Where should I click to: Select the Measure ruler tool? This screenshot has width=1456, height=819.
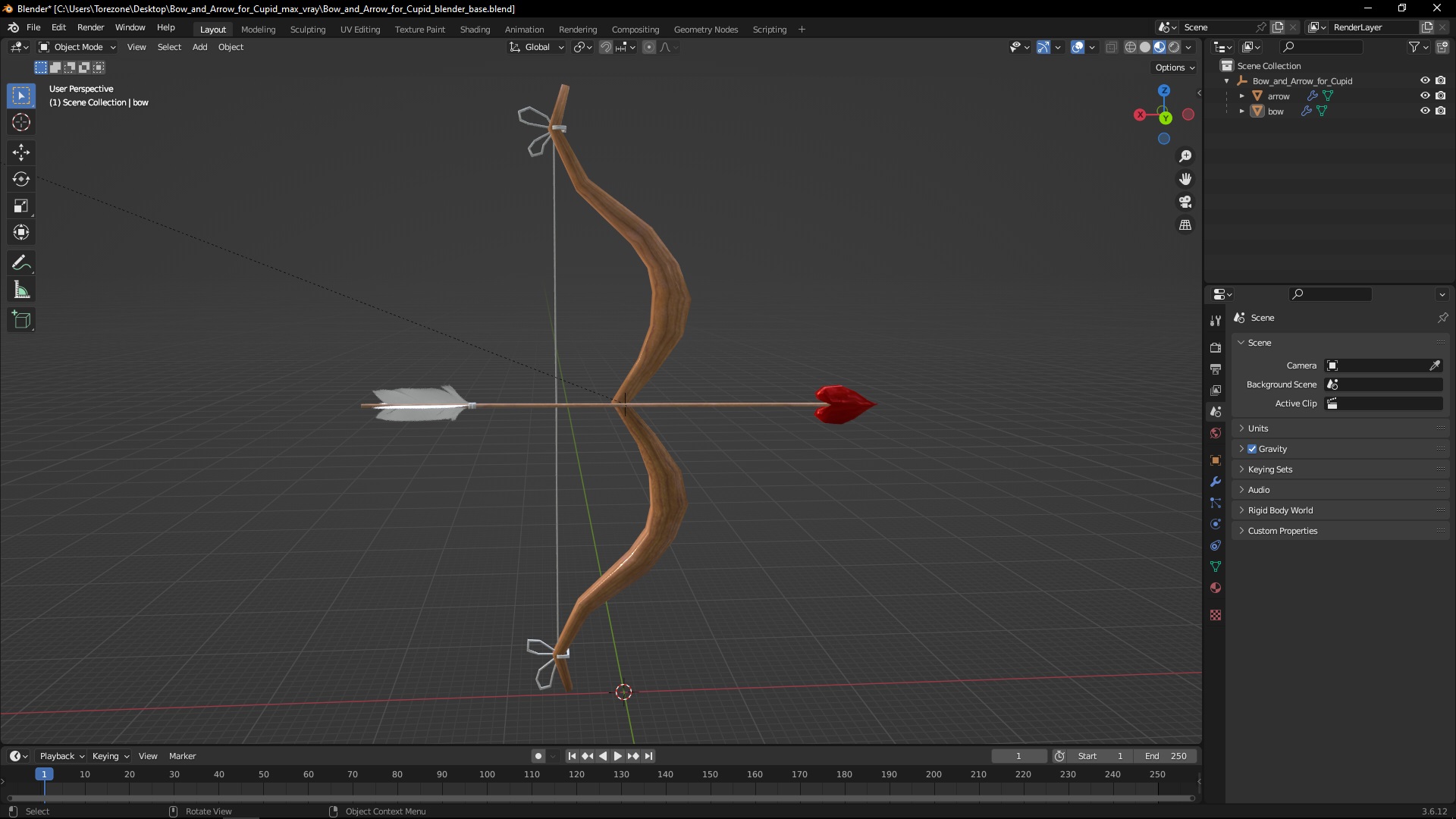[21, 290]
